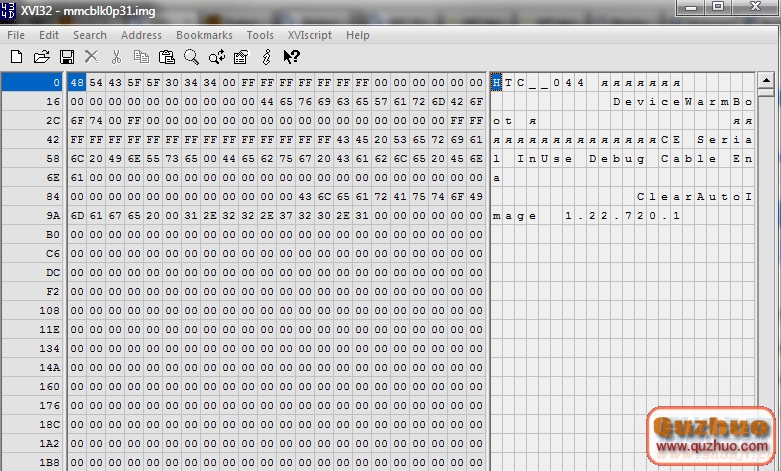Select character A of 'ClearAuto' in text pane

pos(700,197)
